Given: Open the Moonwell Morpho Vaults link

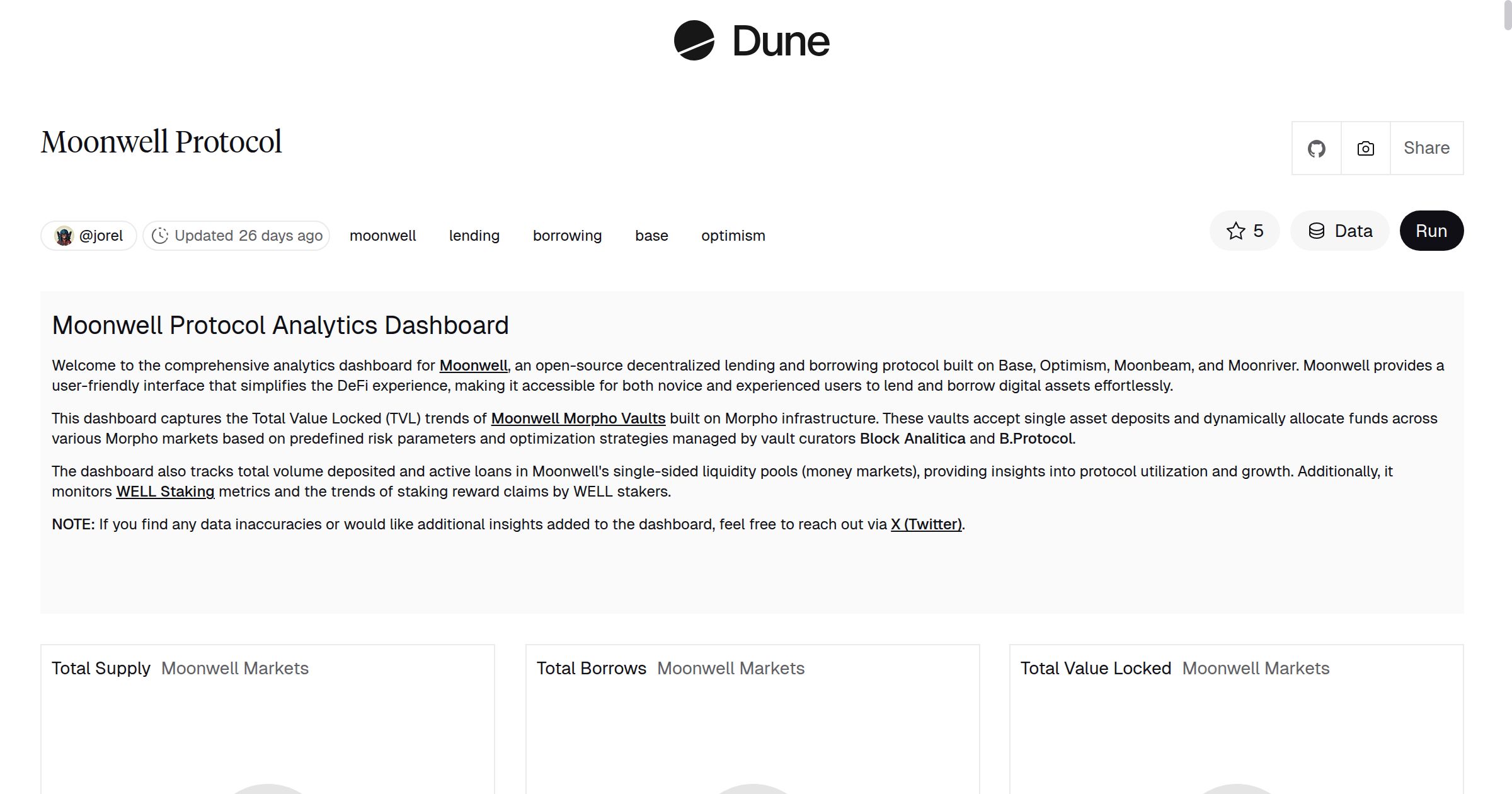Looking at the screenshot, I should (x=579, y=418).
